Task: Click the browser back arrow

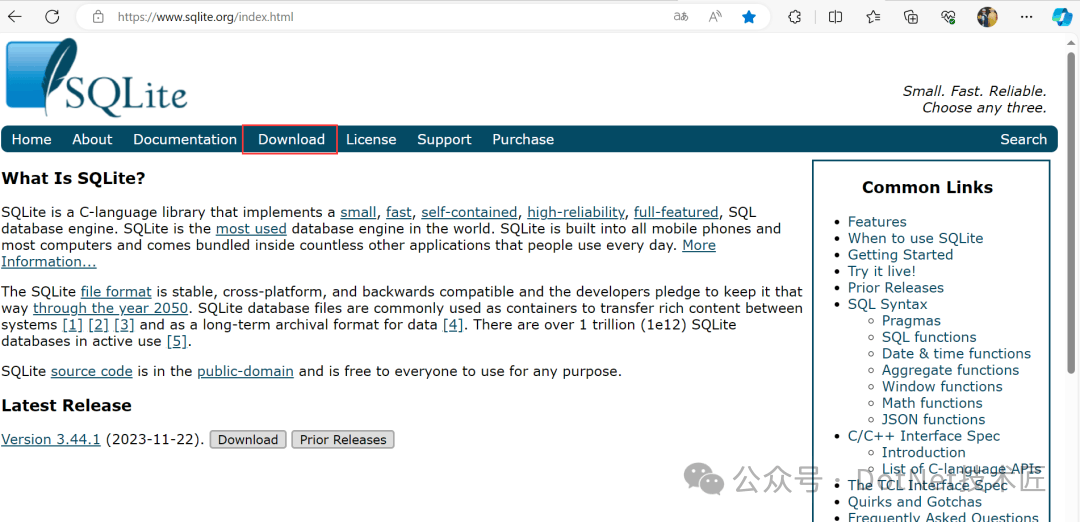Action: 14,17
